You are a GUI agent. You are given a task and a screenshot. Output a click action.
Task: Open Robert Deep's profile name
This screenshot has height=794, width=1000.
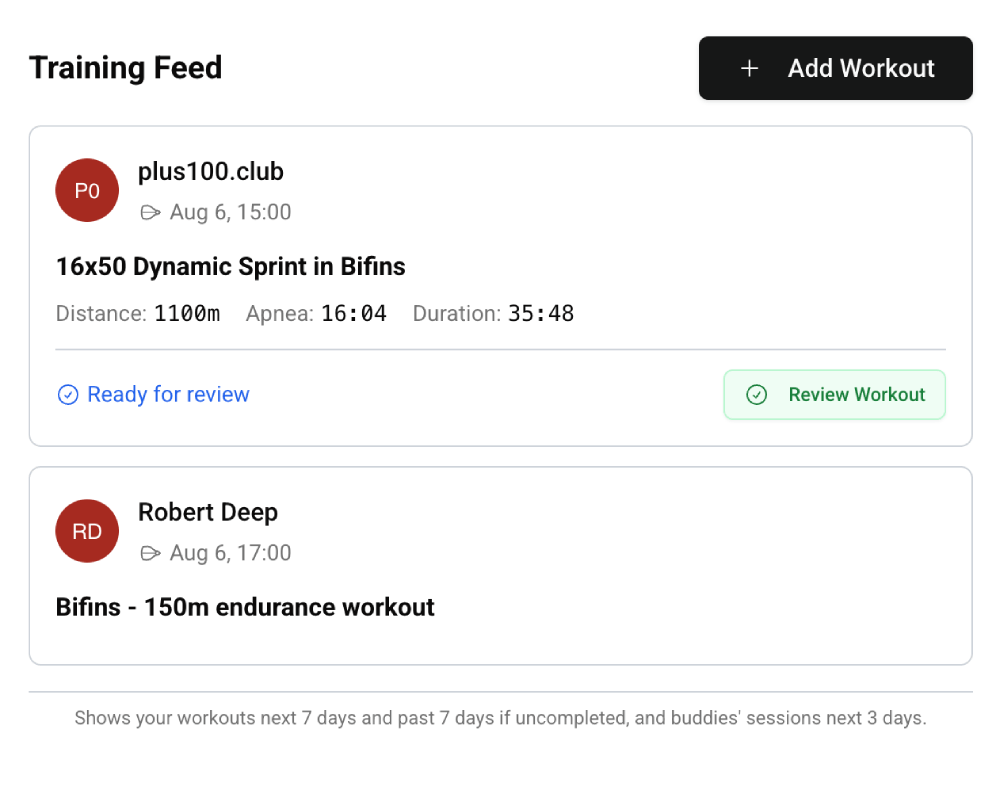(x=208, y=512)
